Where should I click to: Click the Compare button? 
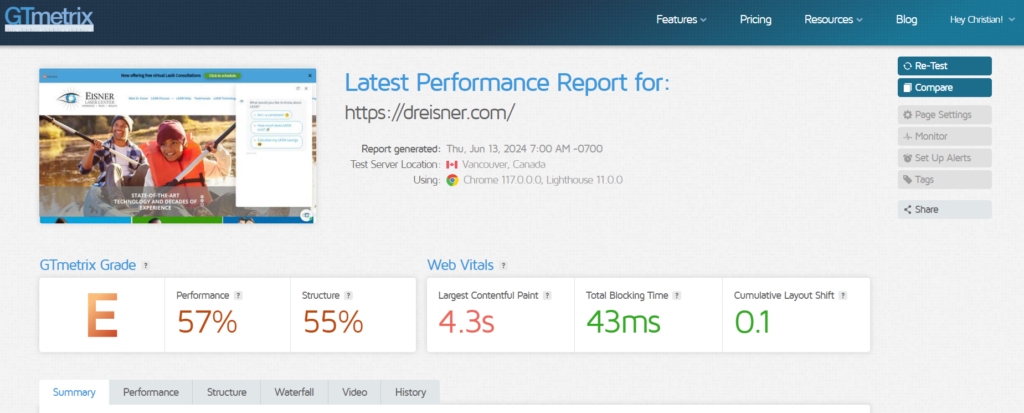[x=944, y=88]
